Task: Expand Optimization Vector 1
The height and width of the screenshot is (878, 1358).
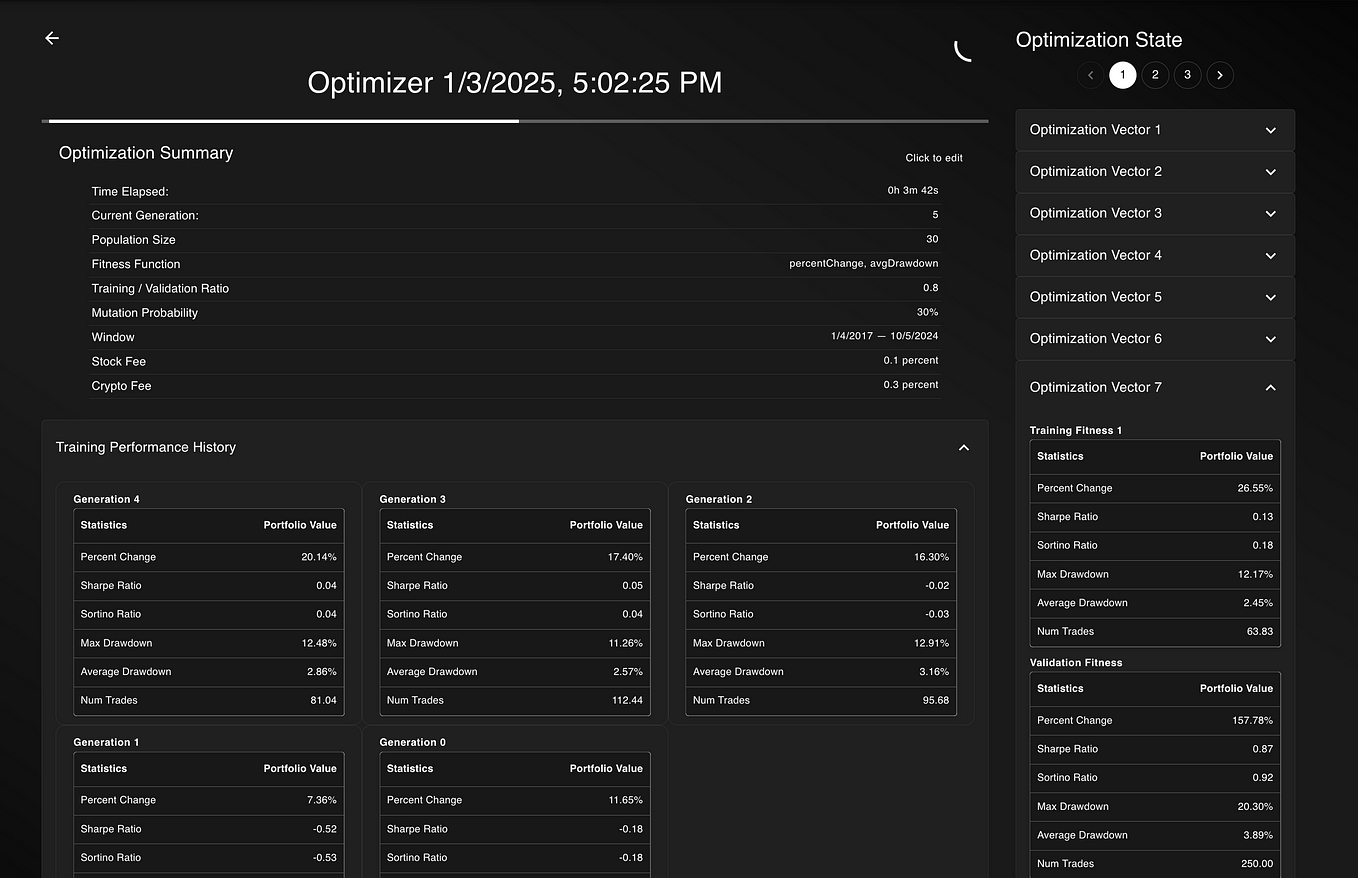Action: tap(1155, 130)
